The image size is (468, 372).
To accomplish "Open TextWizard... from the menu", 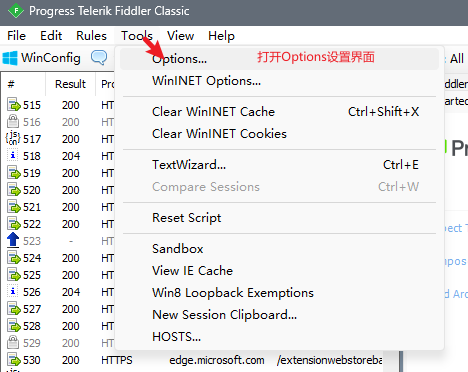I will [279, 165].
